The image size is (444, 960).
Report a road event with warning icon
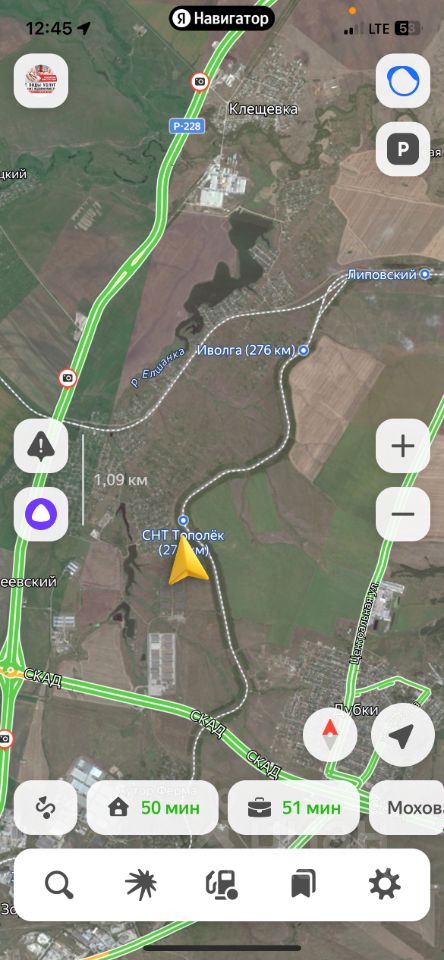(41, 446)
